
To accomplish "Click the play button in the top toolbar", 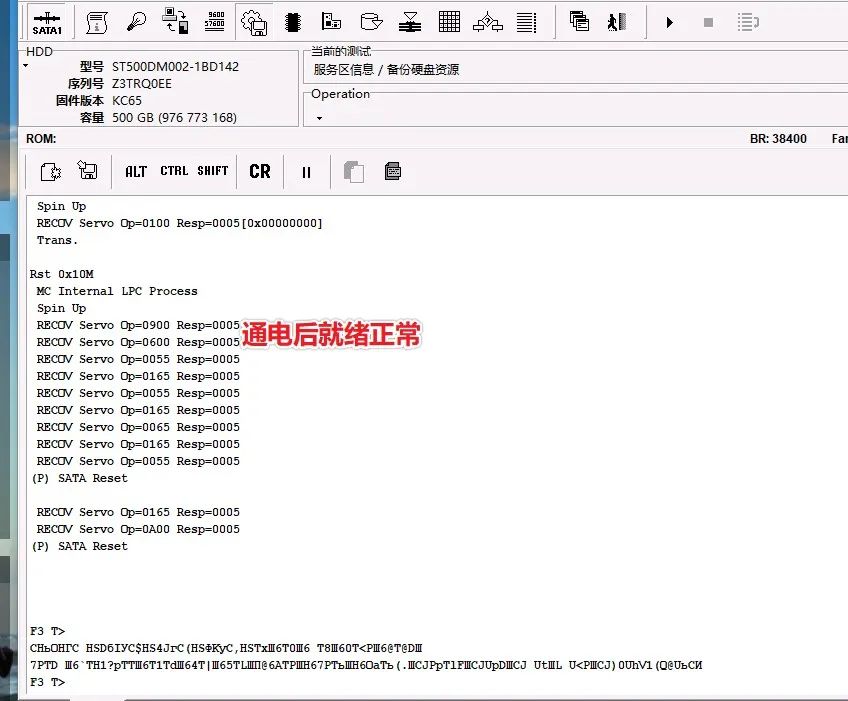I will coord(670,22).
